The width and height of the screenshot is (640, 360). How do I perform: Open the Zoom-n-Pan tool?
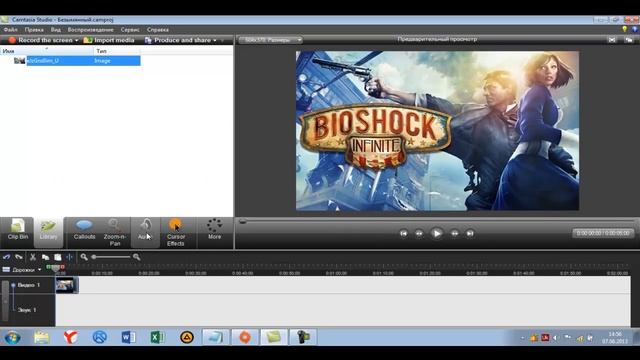coord(115,232)
